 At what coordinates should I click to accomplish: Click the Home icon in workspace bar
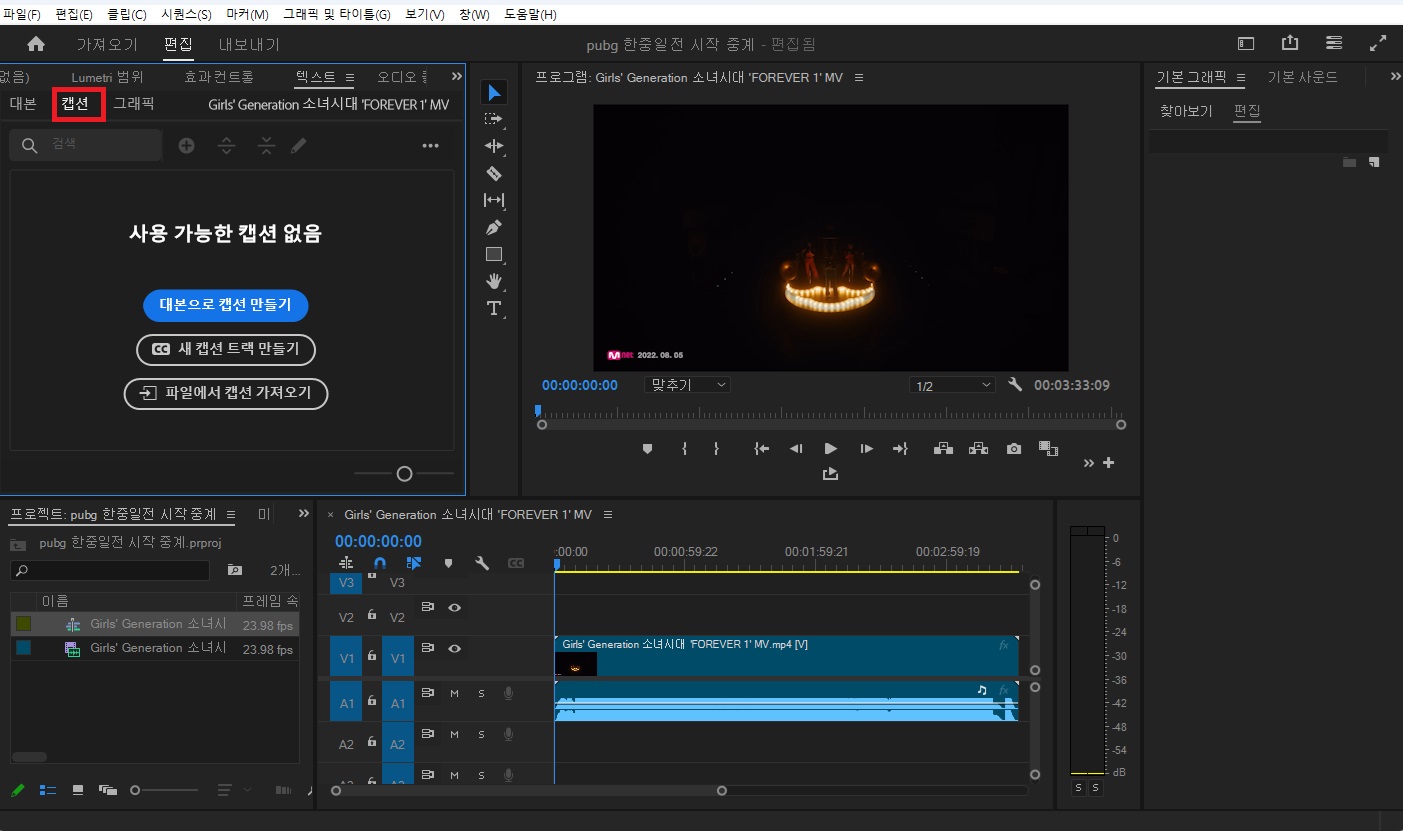[x=36, y=44]
